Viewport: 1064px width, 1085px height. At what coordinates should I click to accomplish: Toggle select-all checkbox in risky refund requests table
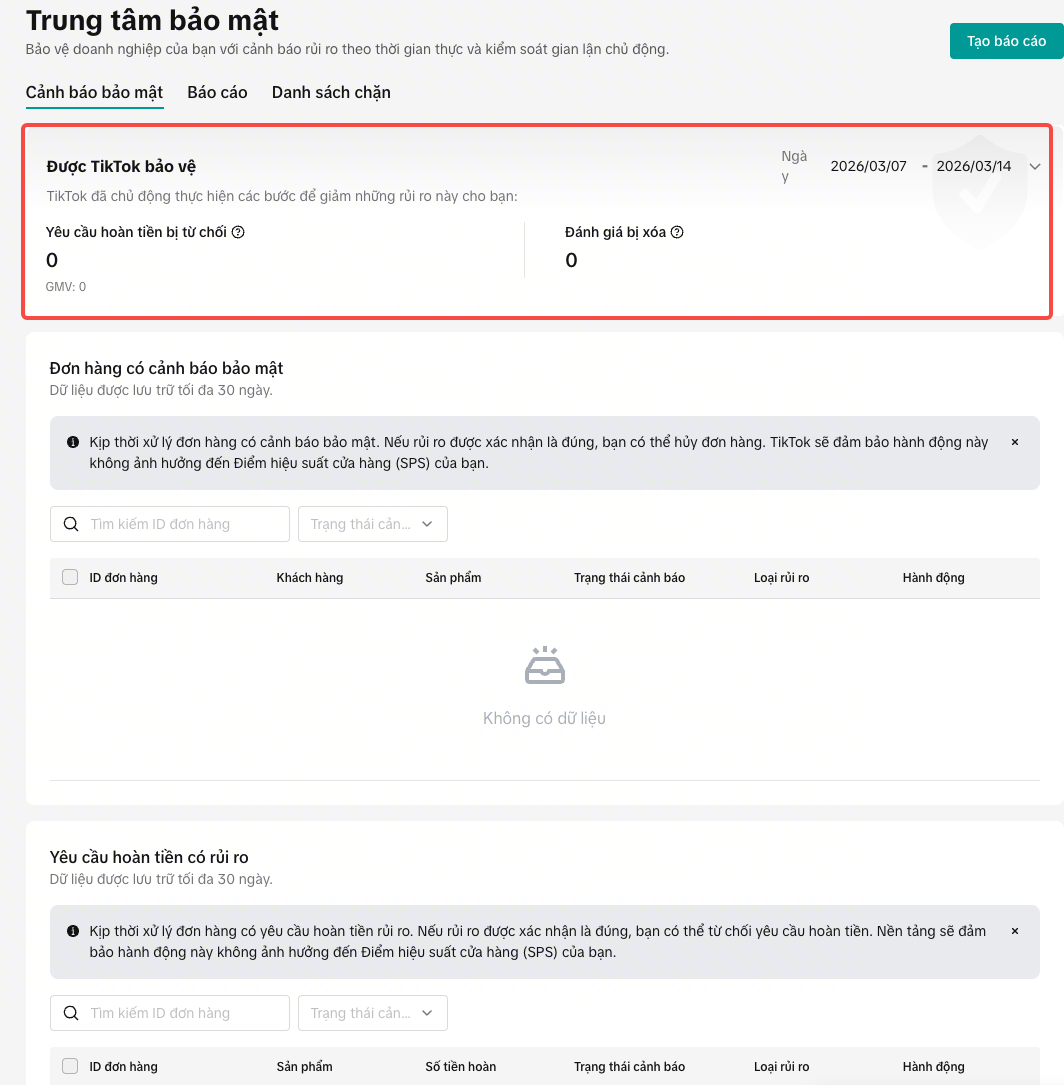click(70, 1066)
